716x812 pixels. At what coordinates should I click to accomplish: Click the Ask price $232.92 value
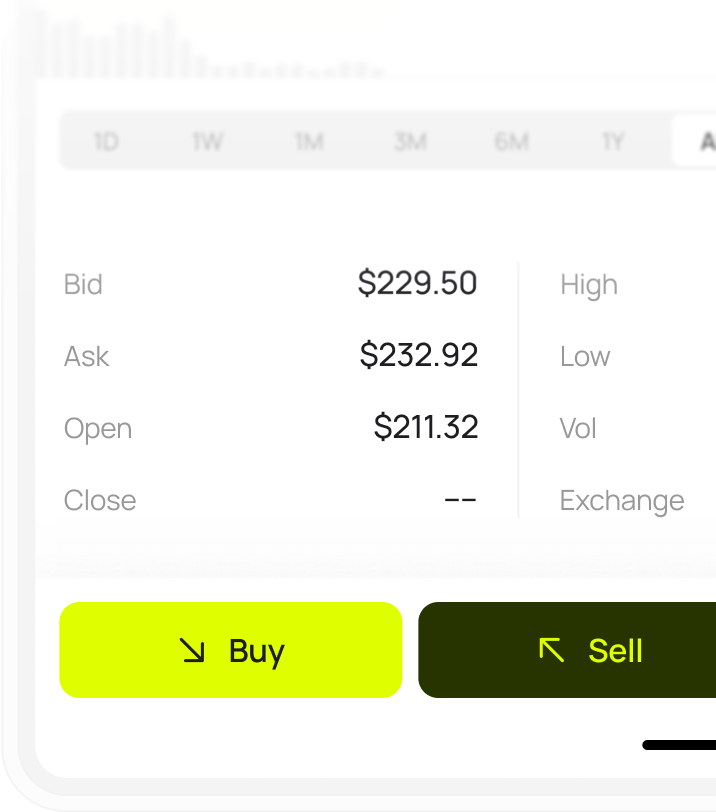tap(419, 355)
